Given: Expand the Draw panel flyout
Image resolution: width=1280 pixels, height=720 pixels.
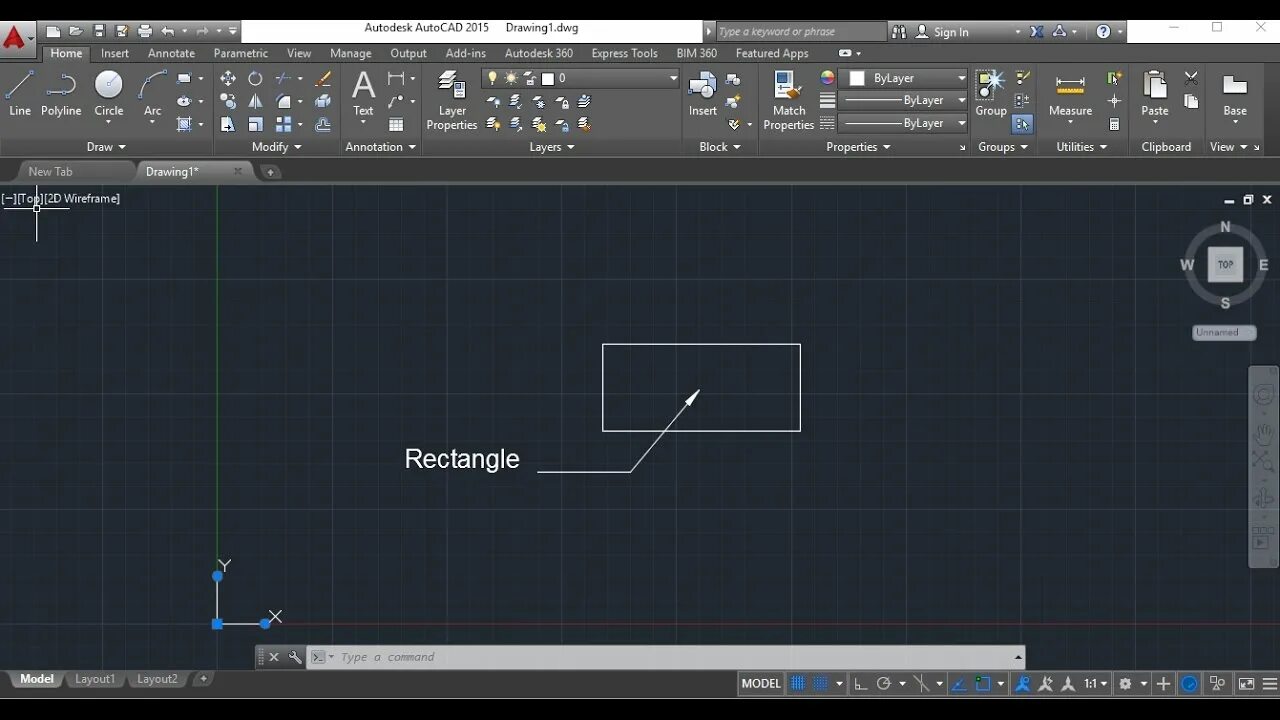Looking at the screenshot, I should point(106,147).
